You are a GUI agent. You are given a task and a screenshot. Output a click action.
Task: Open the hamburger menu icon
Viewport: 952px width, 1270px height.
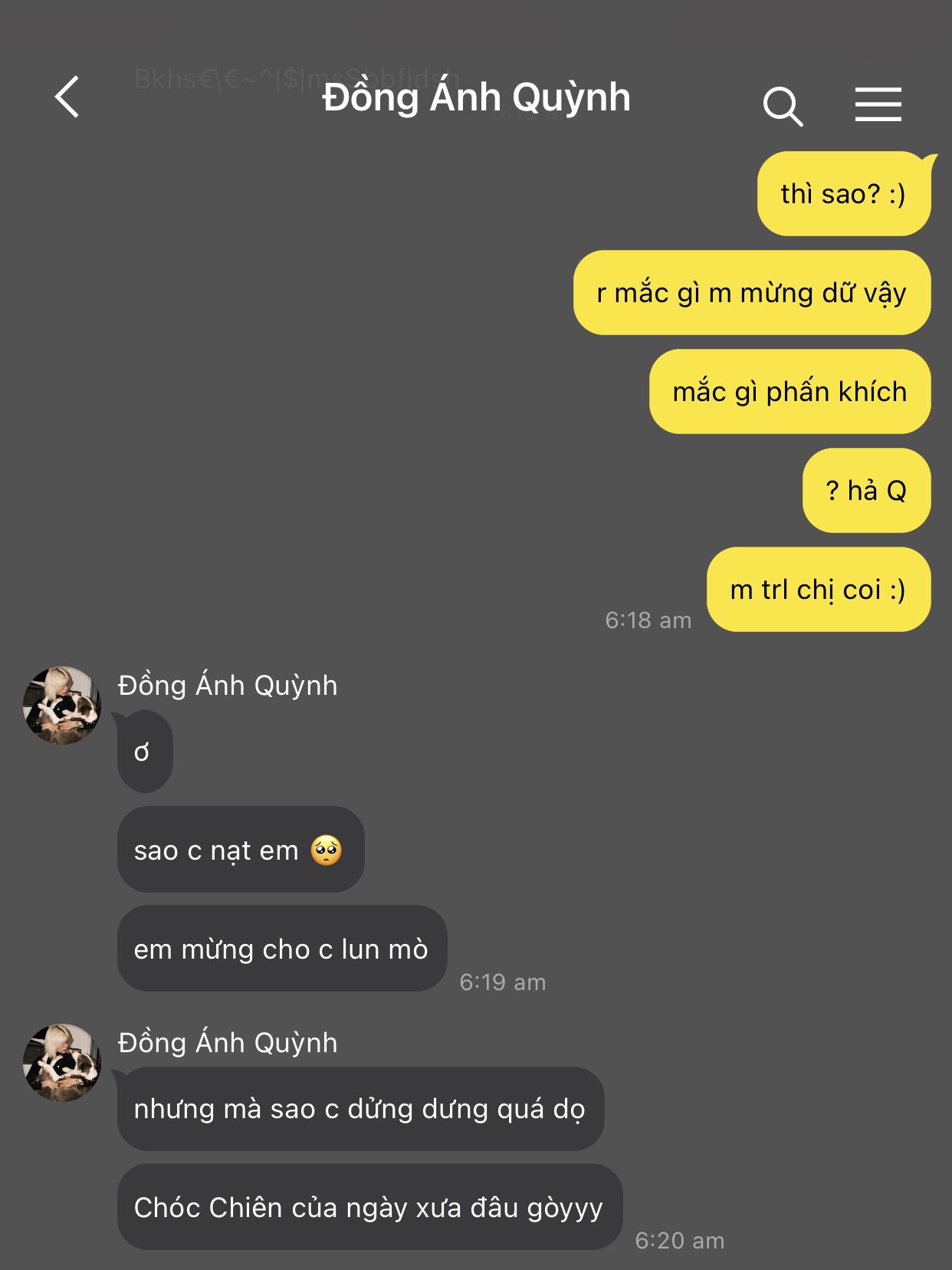(x=878, y=104)
